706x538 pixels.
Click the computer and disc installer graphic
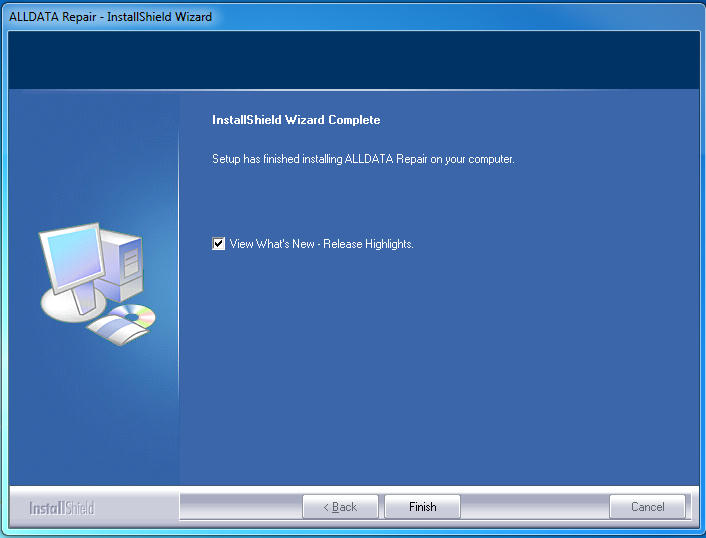tap(98, 284)
